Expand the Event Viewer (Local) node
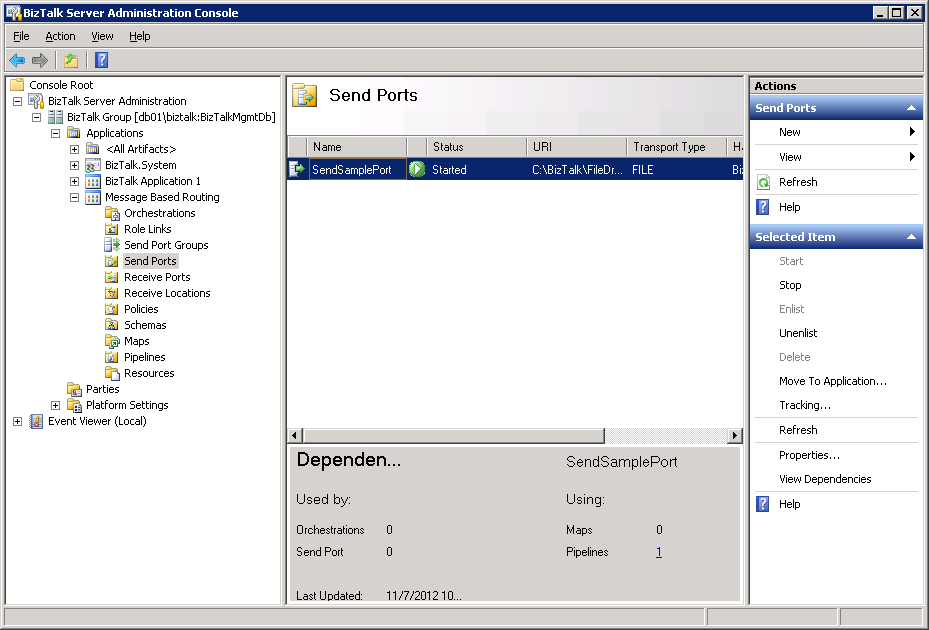929x630 pixels. (18, 421)
